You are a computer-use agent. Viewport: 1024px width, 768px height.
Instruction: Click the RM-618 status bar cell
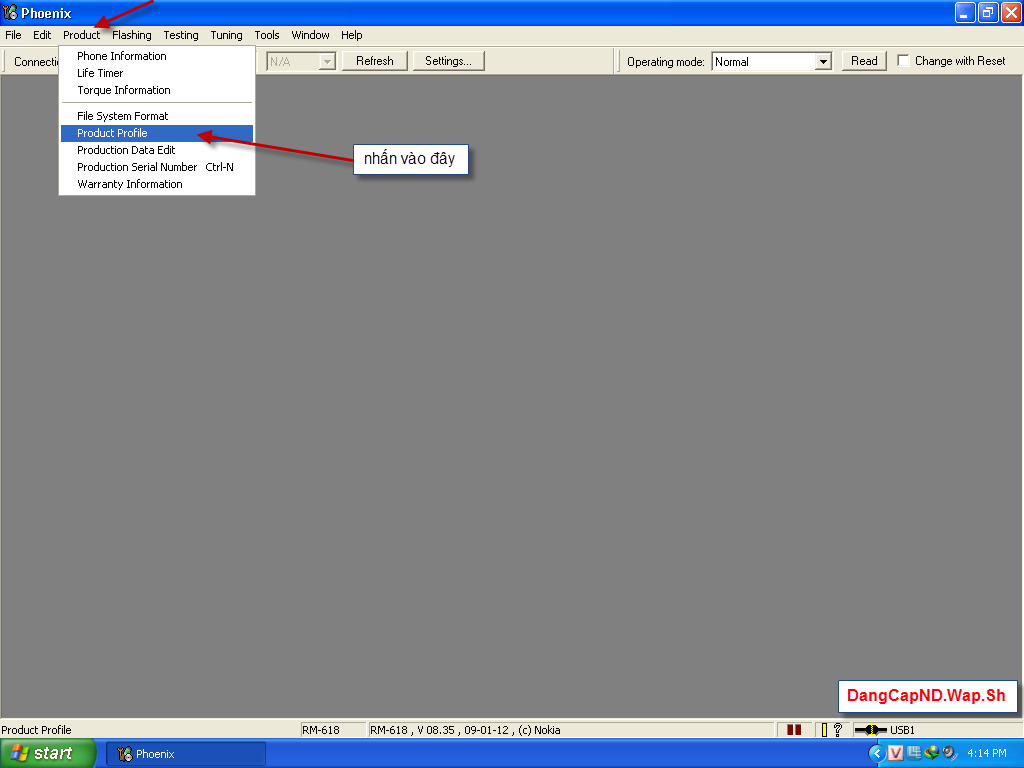(332, 729)
